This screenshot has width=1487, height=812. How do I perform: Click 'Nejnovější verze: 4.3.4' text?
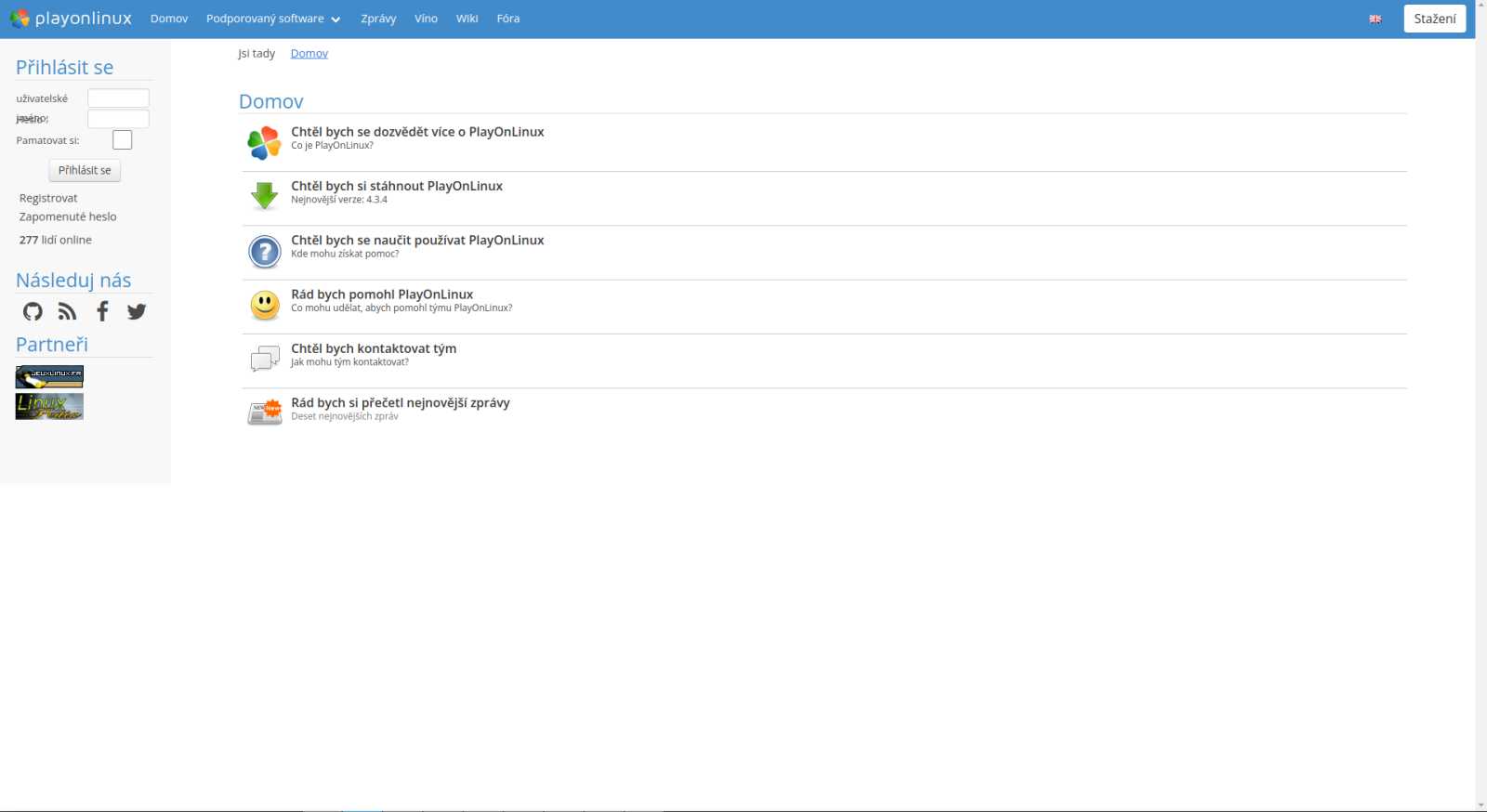[x=339, y=200]
